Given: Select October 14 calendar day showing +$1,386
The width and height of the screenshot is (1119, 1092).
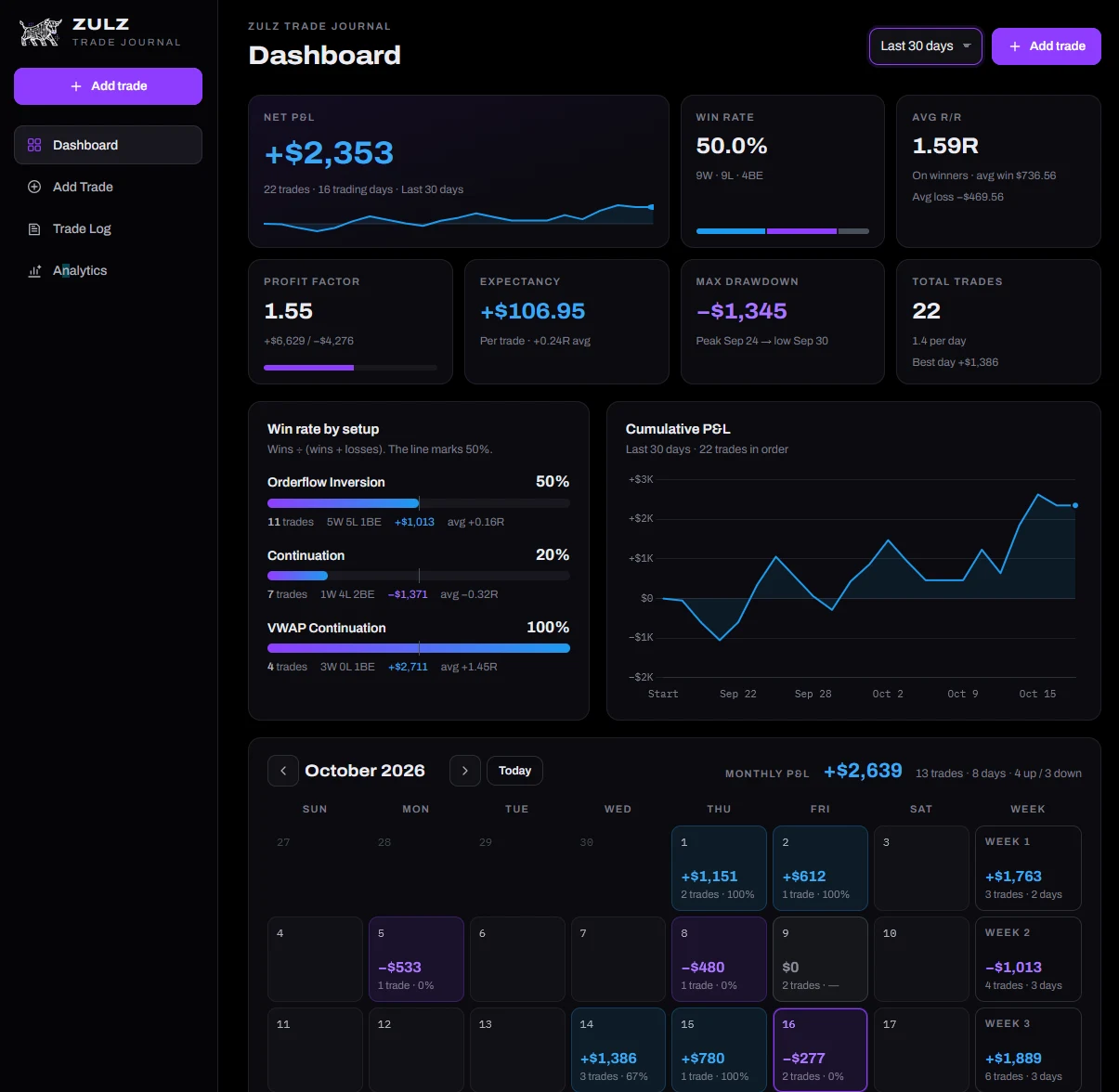Looking at the screenshot, I should pyautogui.click(x=618, y=1050).
